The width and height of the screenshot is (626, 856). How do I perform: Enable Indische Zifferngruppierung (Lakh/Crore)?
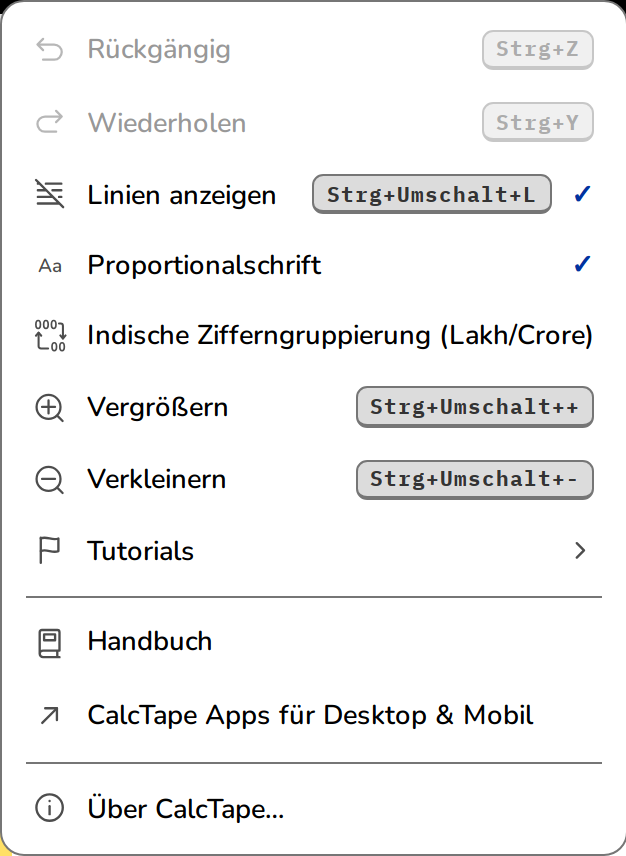tap(314, 335)
